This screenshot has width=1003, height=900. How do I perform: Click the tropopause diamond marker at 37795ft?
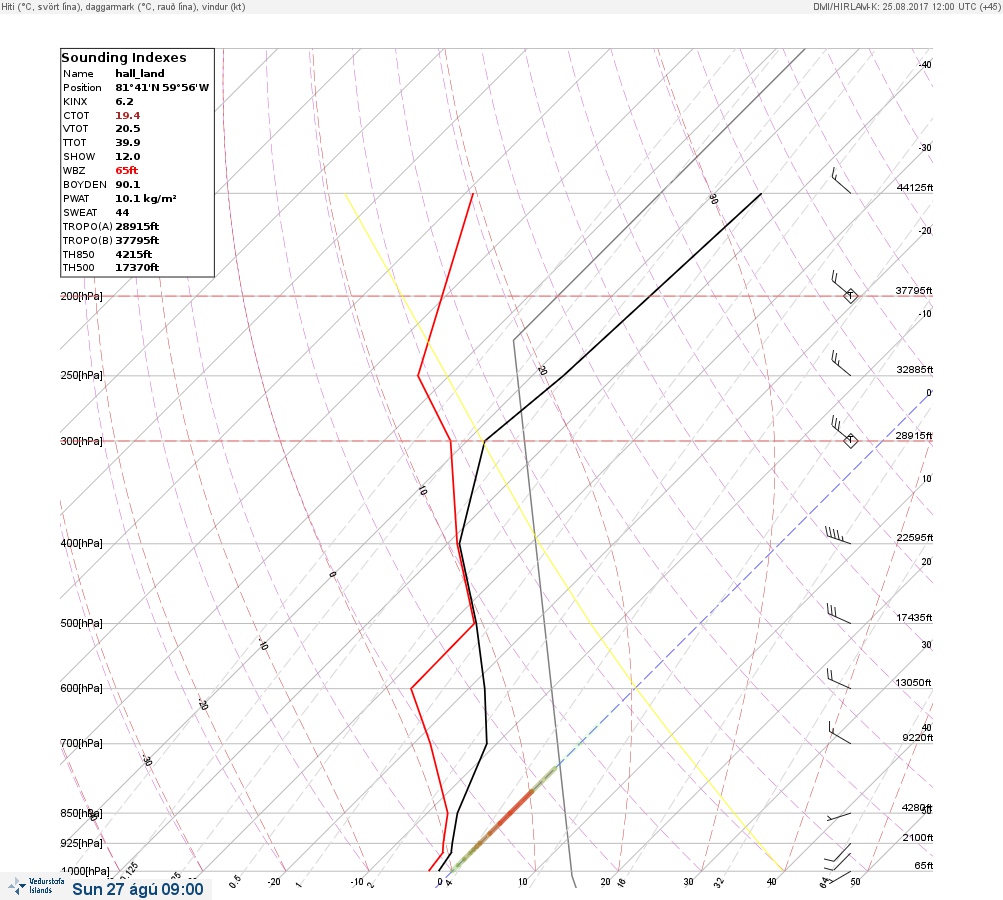(850, 296)
